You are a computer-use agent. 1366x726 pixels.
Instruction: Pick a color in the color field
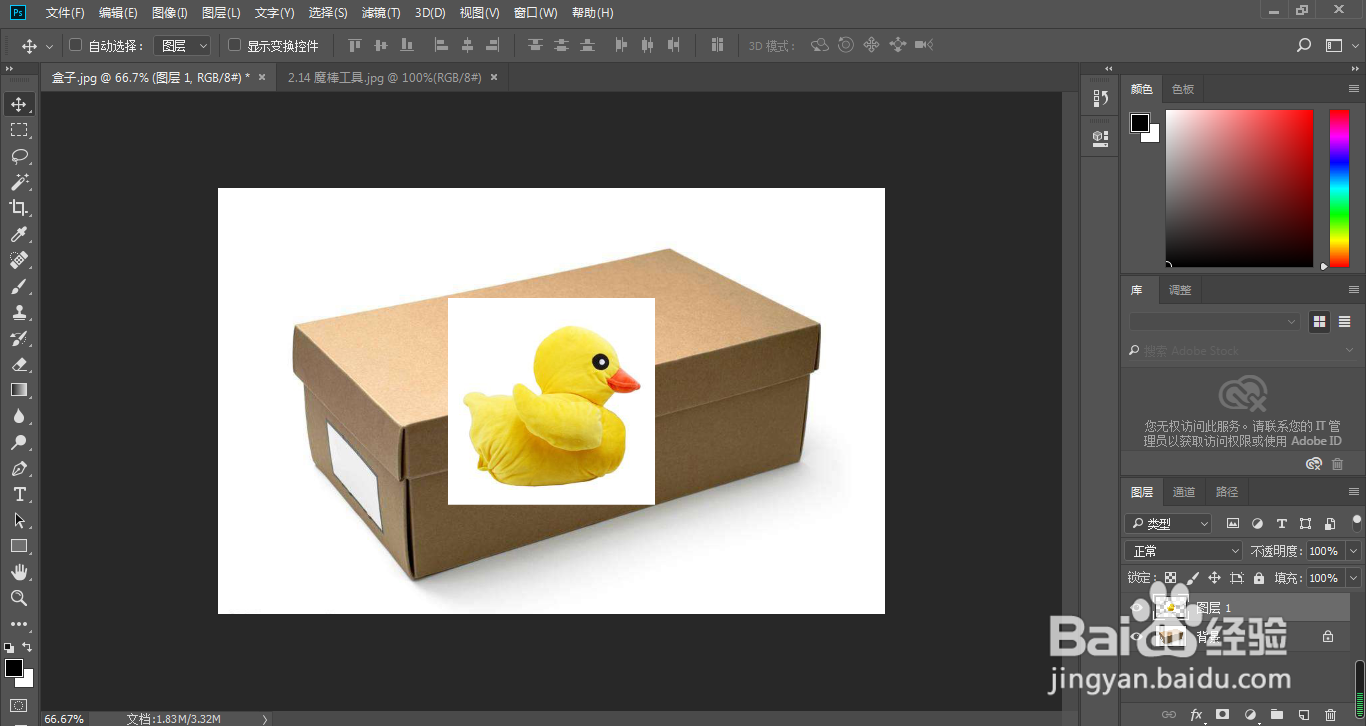[x=1239, y=188]
